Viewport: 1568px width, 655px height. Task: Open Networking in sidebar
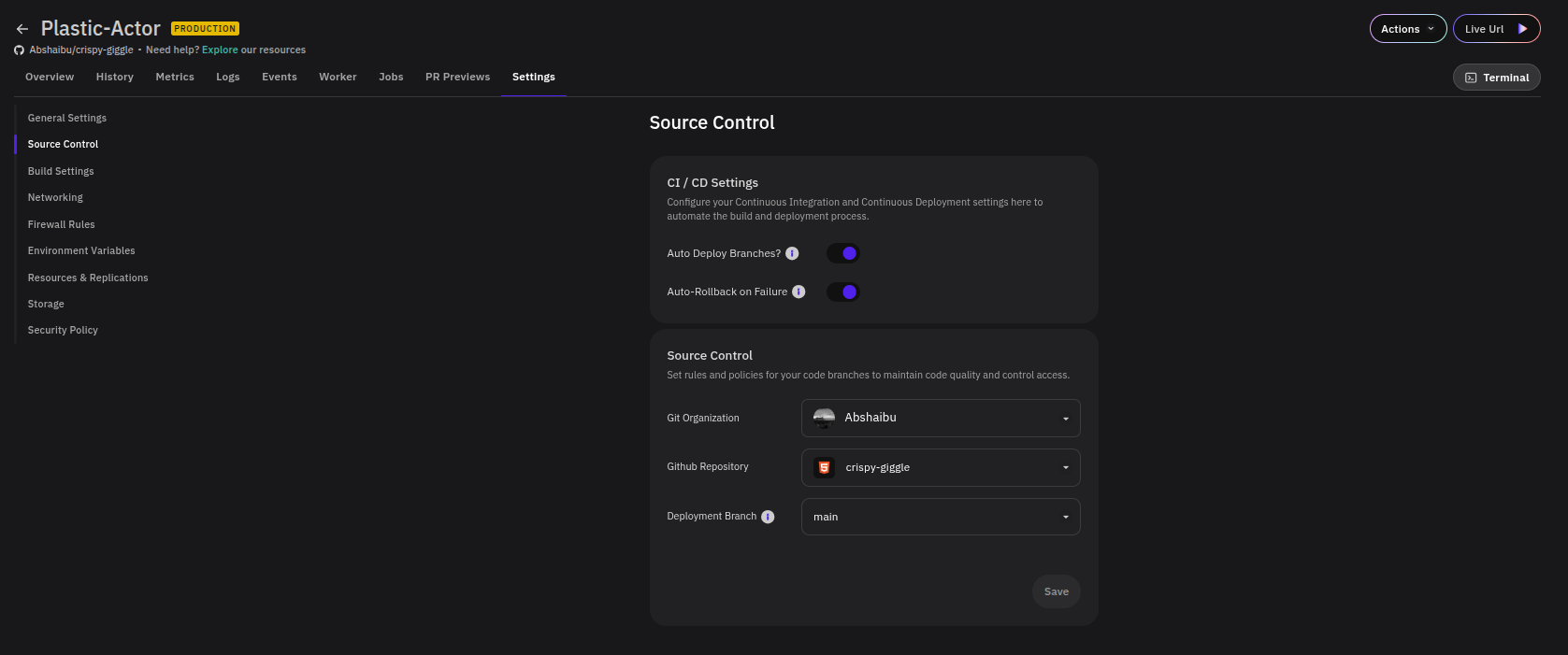[55, 197]
